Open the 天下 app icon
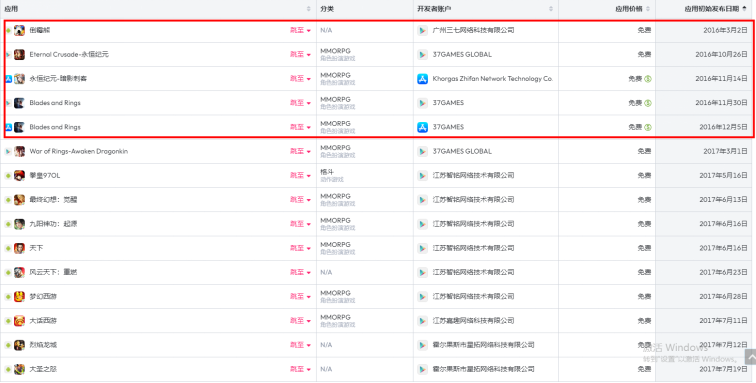 (x=19, y=248)
